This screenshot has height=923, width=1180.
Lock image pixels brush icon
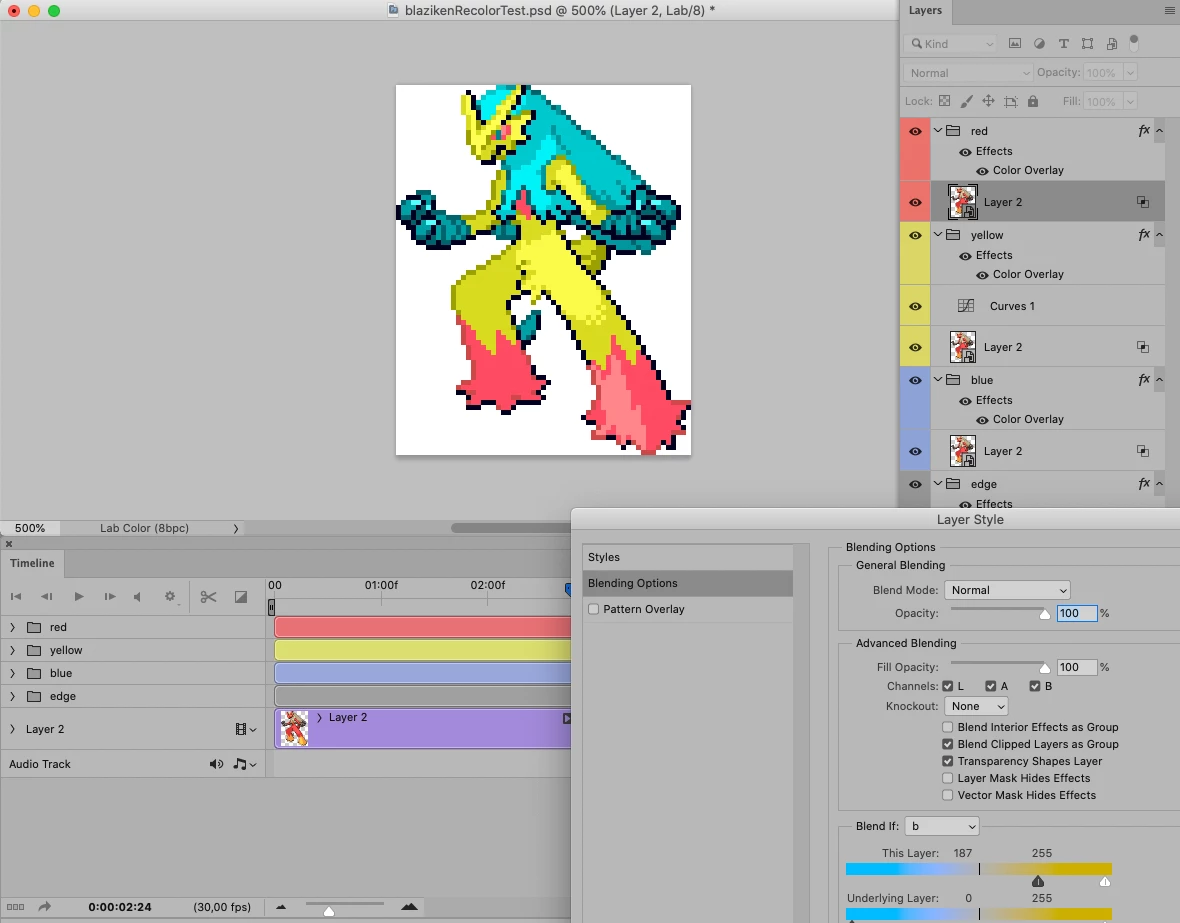[967, 101]
